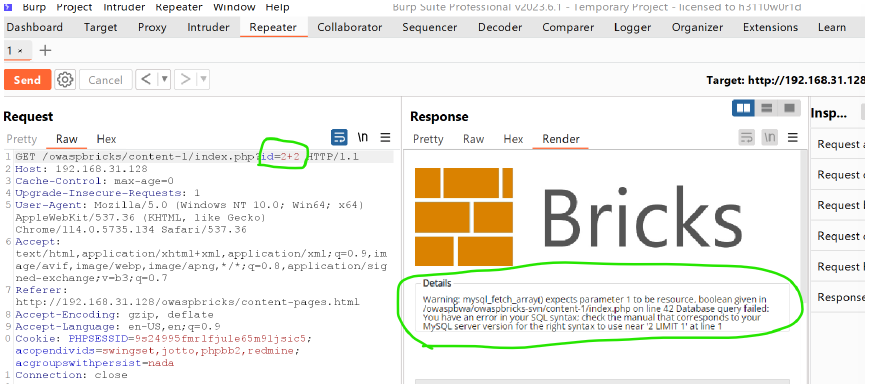The width and height of the screenshot is (869, 388).
Task: Click the Host header line
Action: click(x=81, y=169)
